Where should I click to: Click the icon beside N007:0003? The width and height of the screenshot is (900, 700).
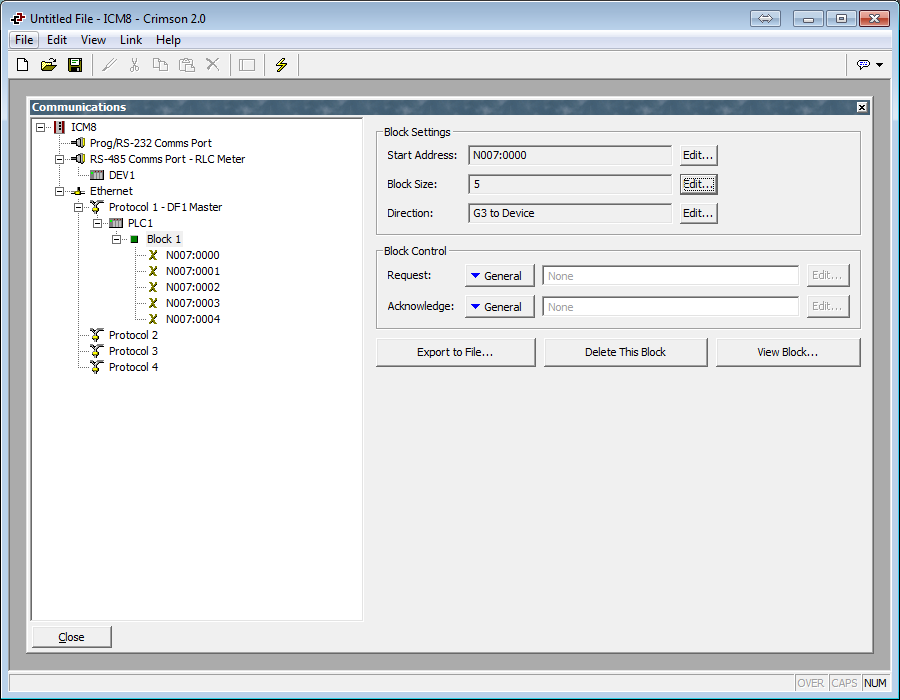(x=153, y=304)
